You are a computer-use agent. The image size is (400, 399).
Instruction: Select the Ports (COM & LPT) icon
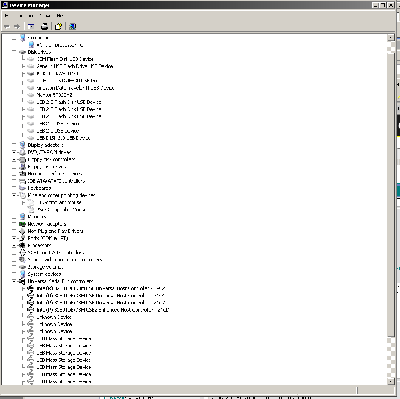(22, 238)
